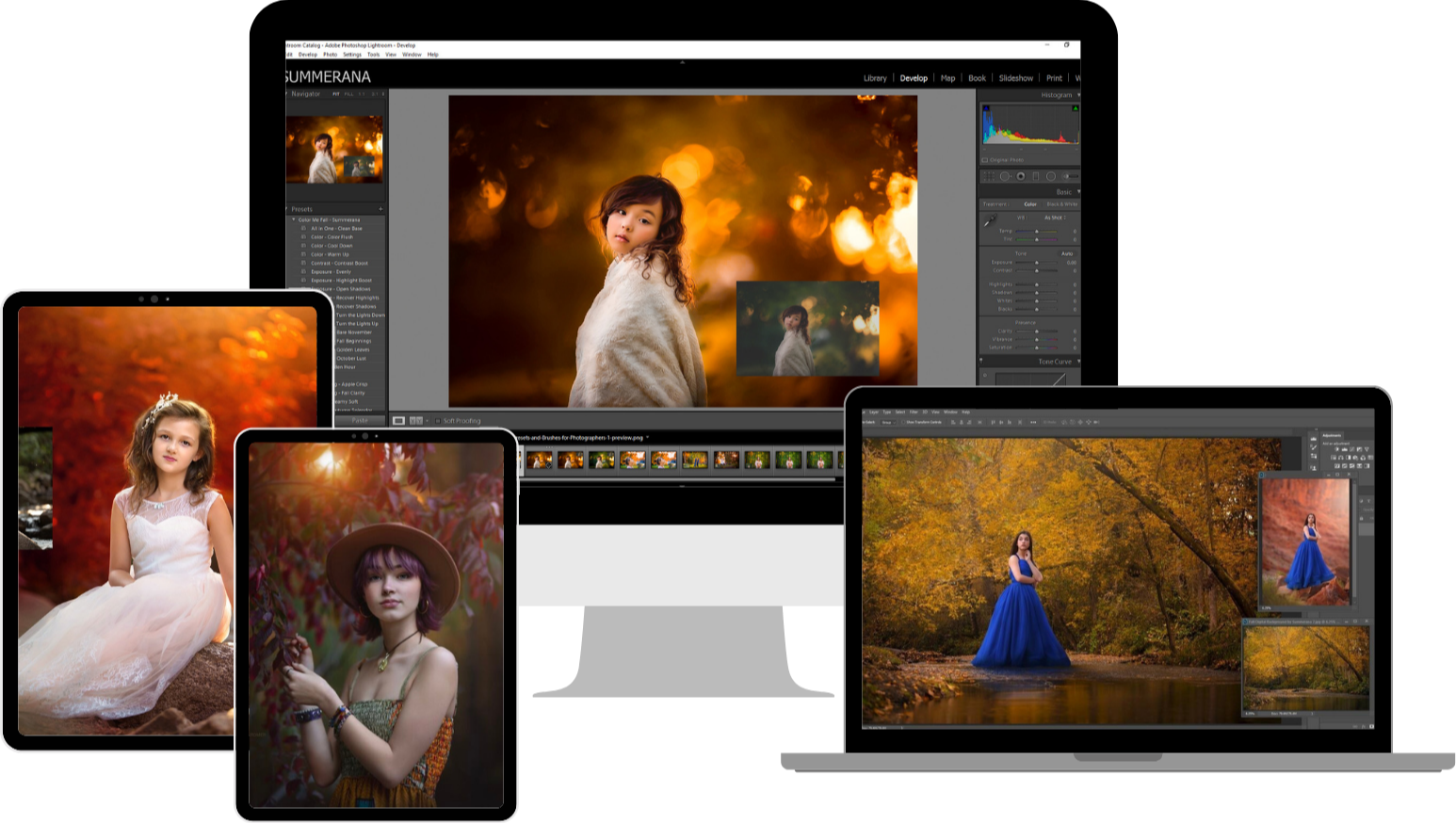1456x824 pixels.
Task: Open the Type menu in Photoshop
Action: pyautogui.click(x=886, y=412)
